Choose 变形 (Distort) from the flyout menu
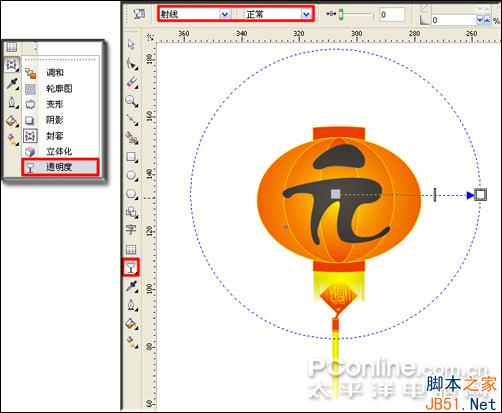Image resolution: width=502 pixels, height=413 pixels. [61, 104]
